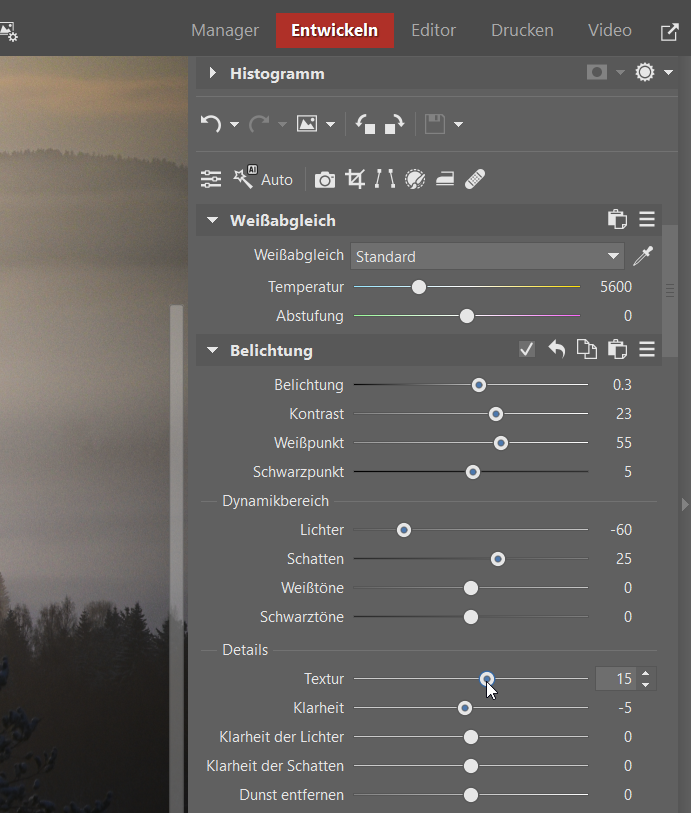Click the Auto enhance button
The height and width of the screenshot is (813, 691).
(264, 179)
